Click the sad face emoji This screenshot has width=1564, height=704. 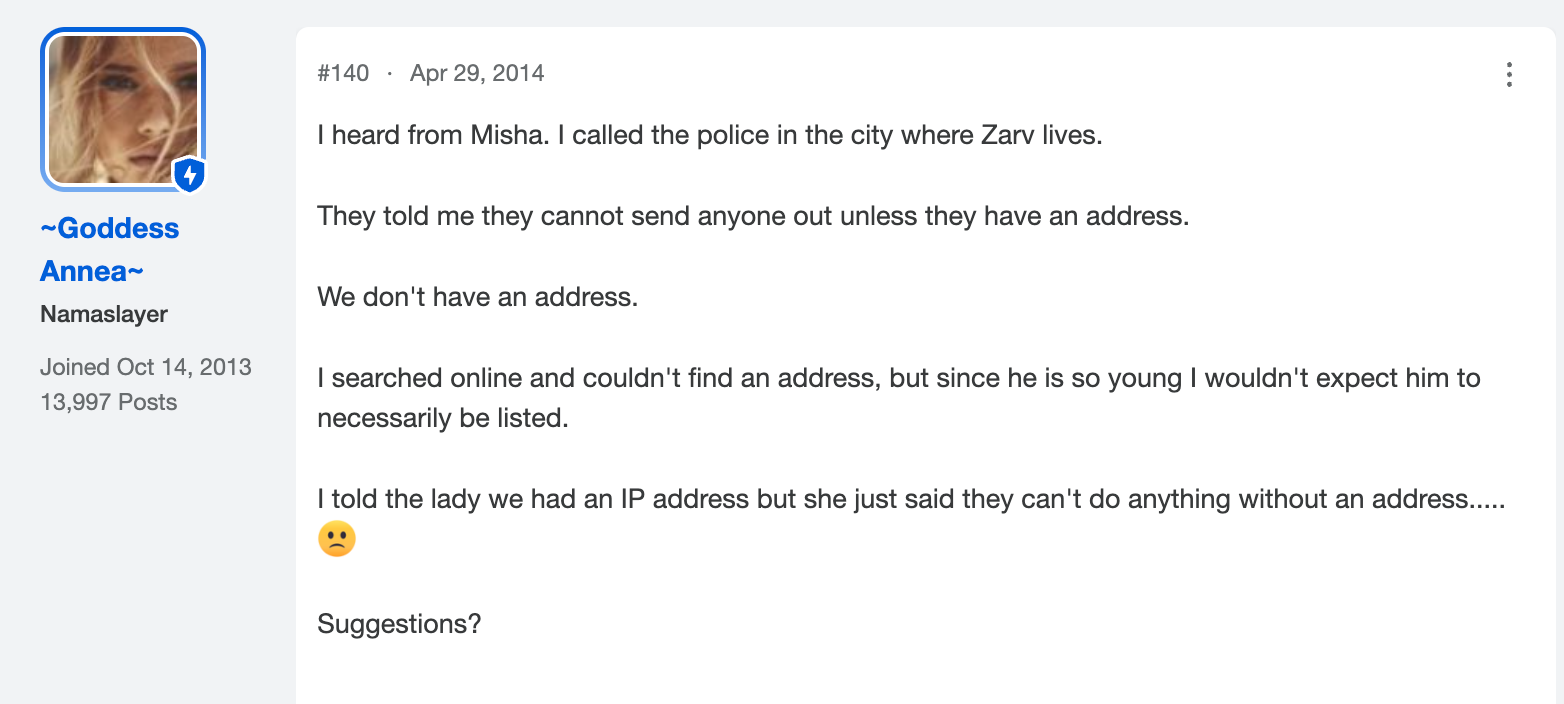337,540
